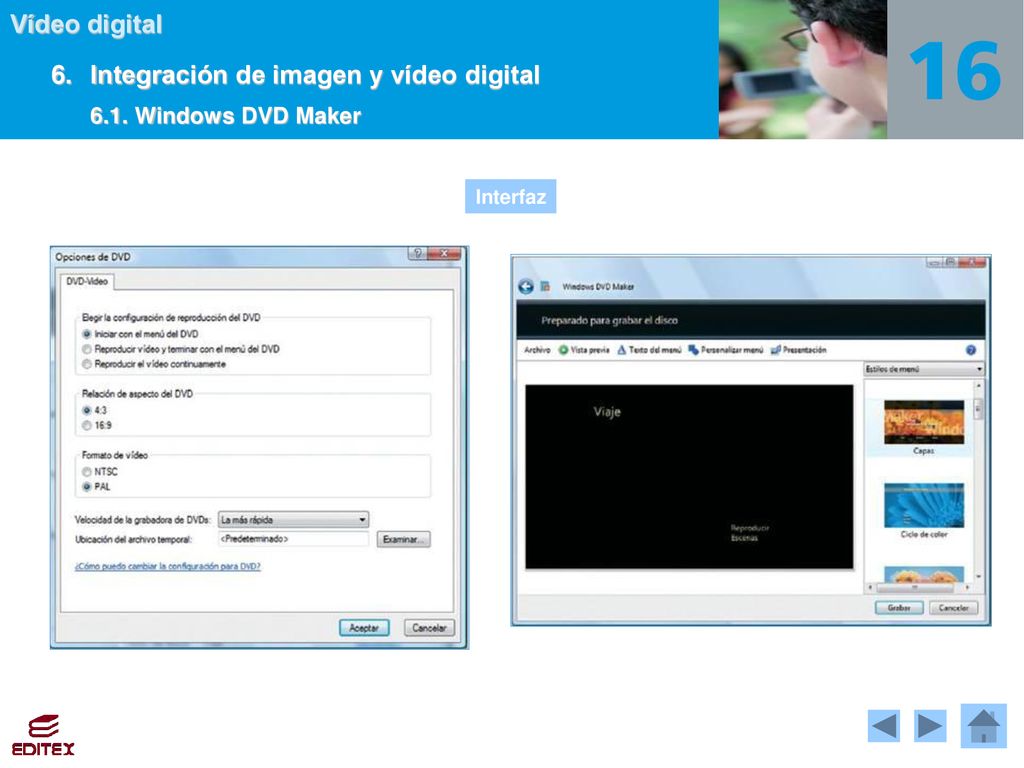Click the Ubicación del archivo temporal field
The height and width of the screenshot is (768, 1024).
pyautogui.click(x=293, y=539)
